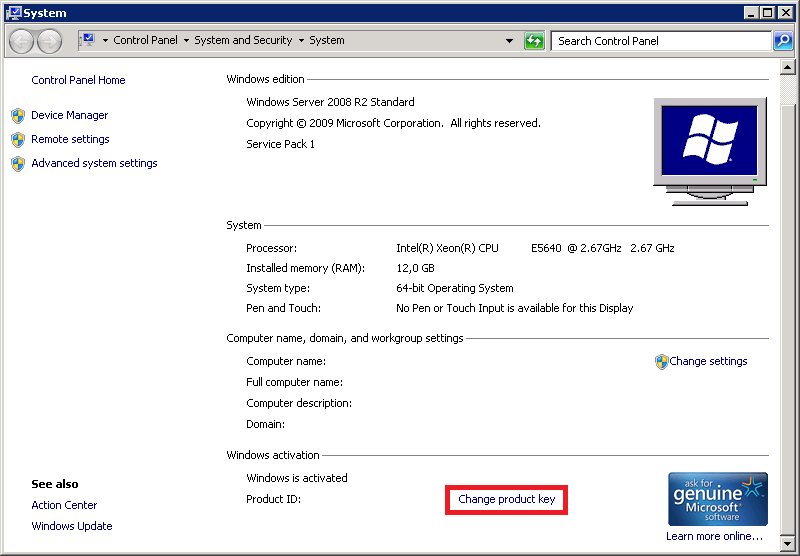Click the scrollbar up arrow
Screen dimensions: 800x556
pos(788,67)
